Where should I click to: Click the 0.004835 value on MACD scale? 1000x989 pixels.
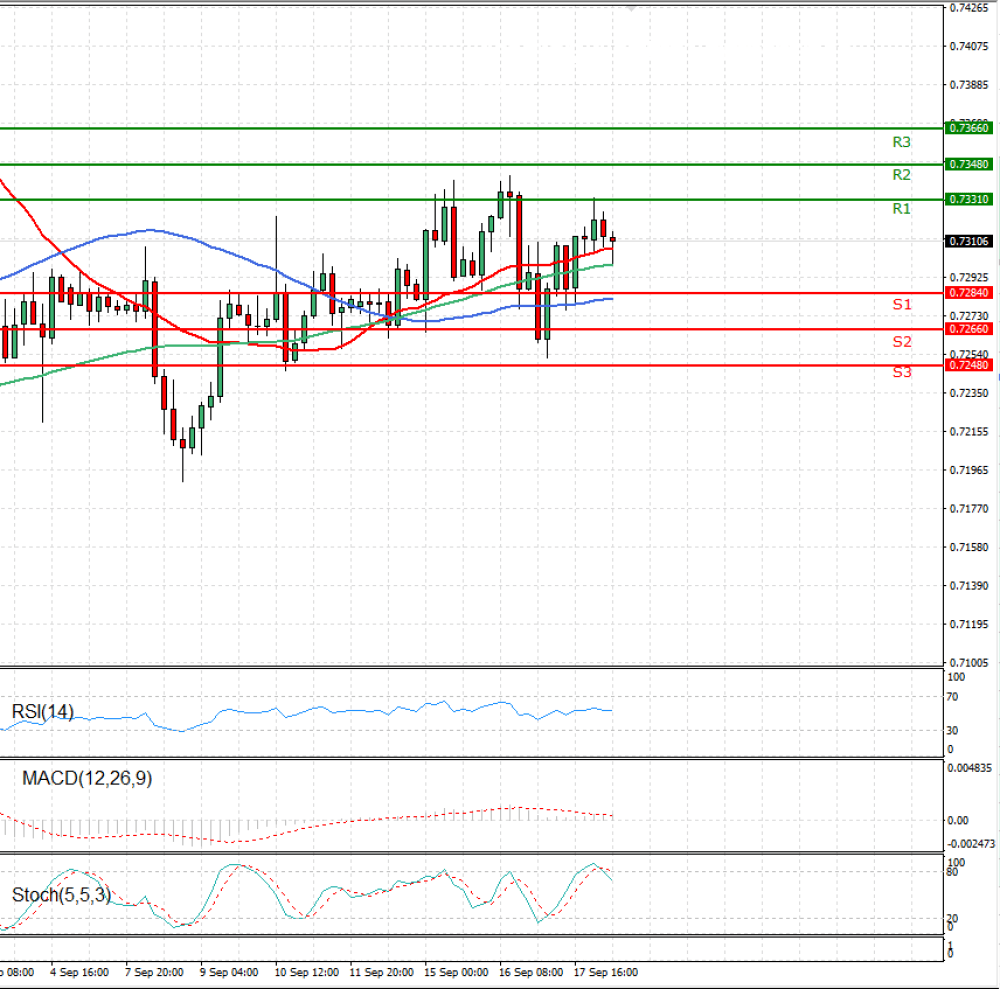coord(969,768)
